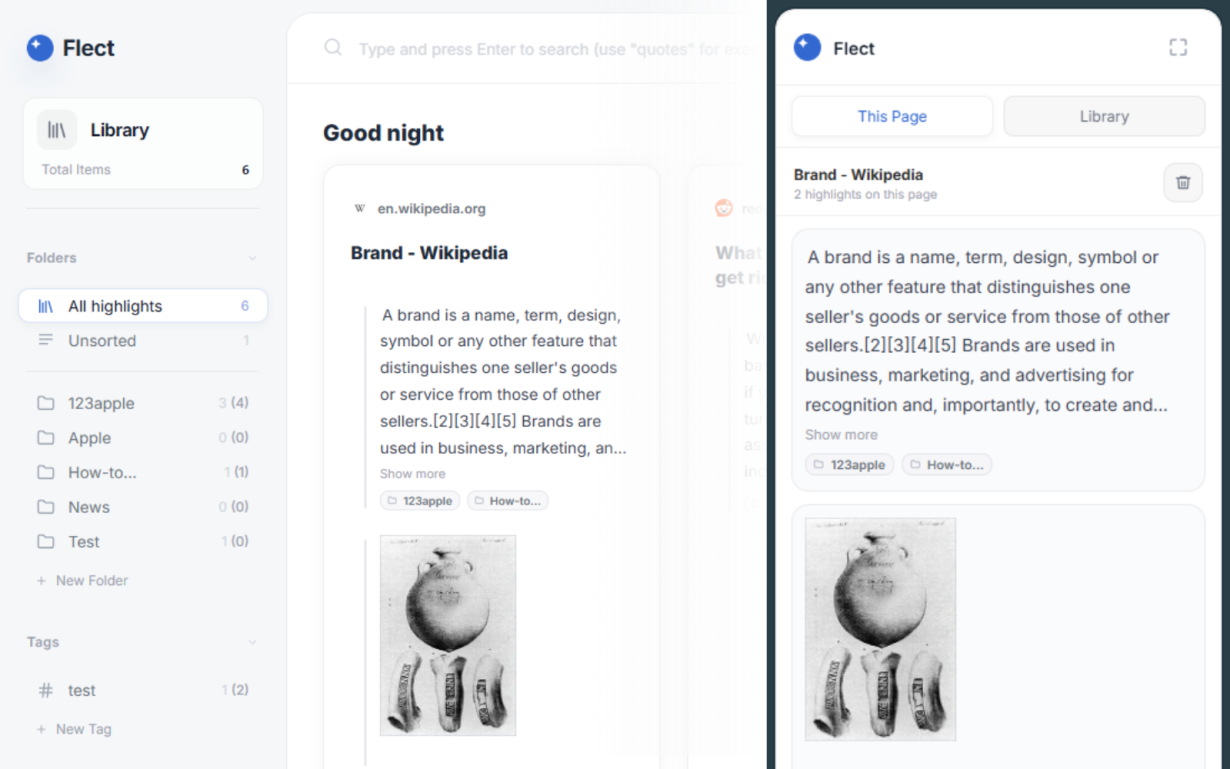The width and height of the screenshot is (1230, 769).
Task: Collapse the Tags section chevron
Action: click(x=252, y=642)
